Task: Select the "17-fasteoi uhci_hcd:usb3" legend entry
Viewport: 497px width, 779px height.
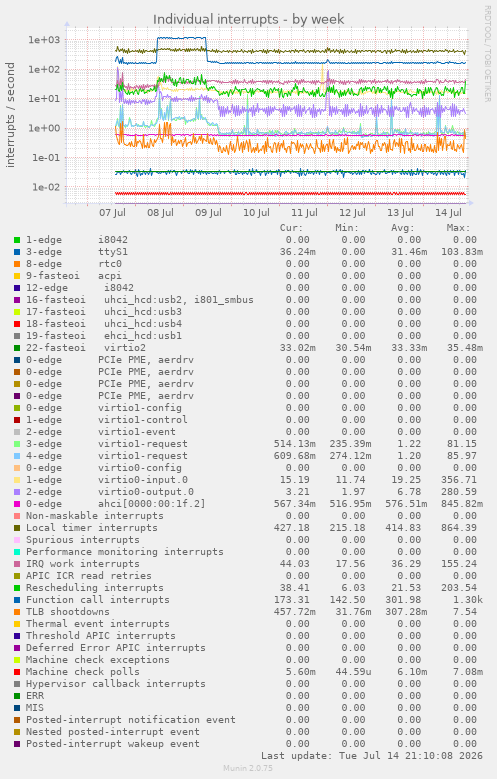Action: (x=104, y=312)
